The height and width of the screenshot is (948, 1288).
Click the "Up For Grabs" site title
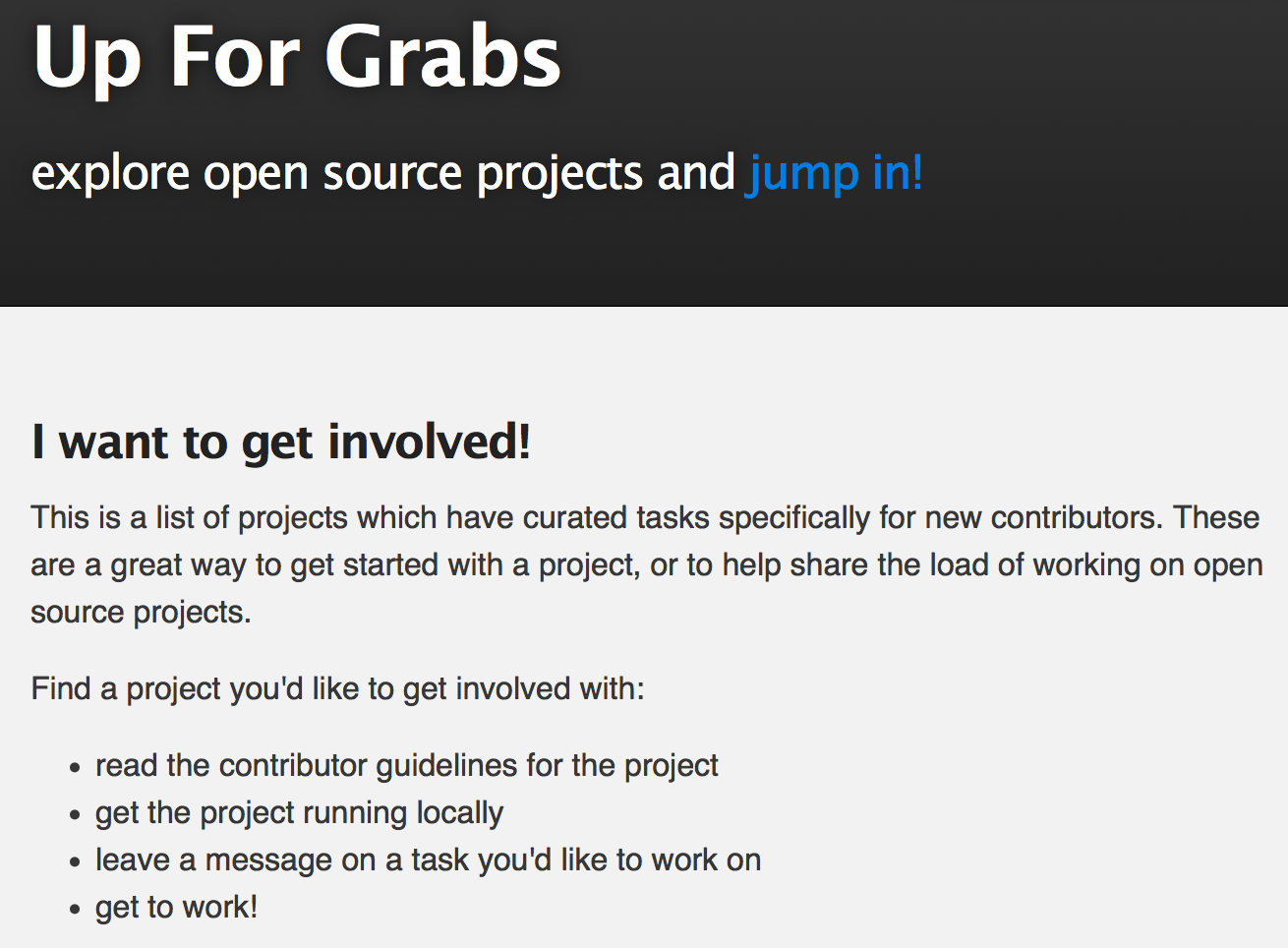(x=297, y=57)
